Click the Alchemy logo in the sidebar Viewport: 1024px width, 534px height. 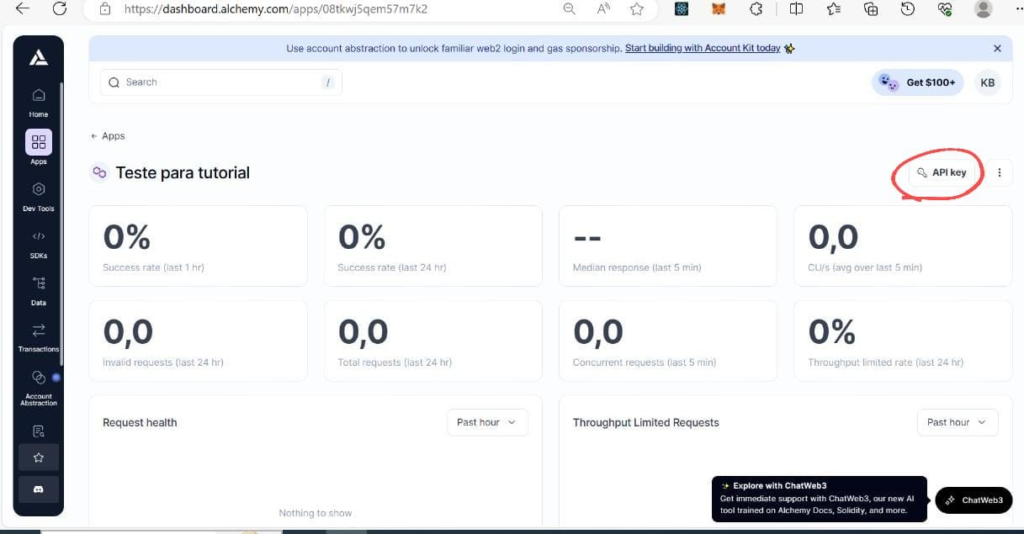click(x=39, y=58)
